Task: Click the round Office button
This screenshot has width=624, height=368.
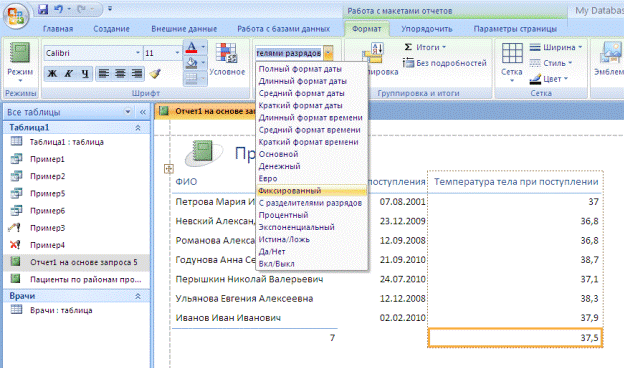Action: (16, 16)
